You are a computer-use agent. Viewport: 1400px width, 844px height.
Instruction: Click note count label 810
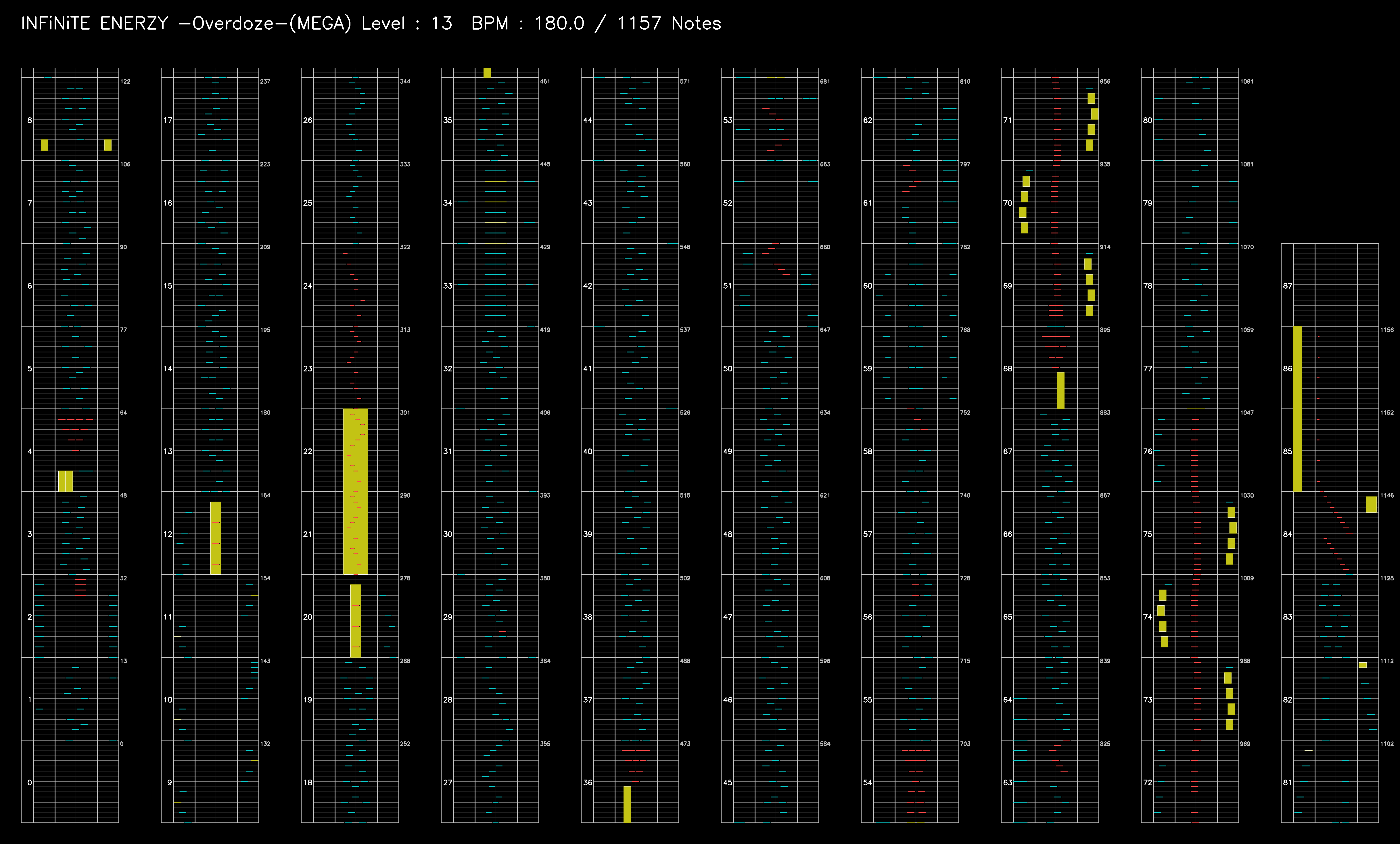coord(965,81)
